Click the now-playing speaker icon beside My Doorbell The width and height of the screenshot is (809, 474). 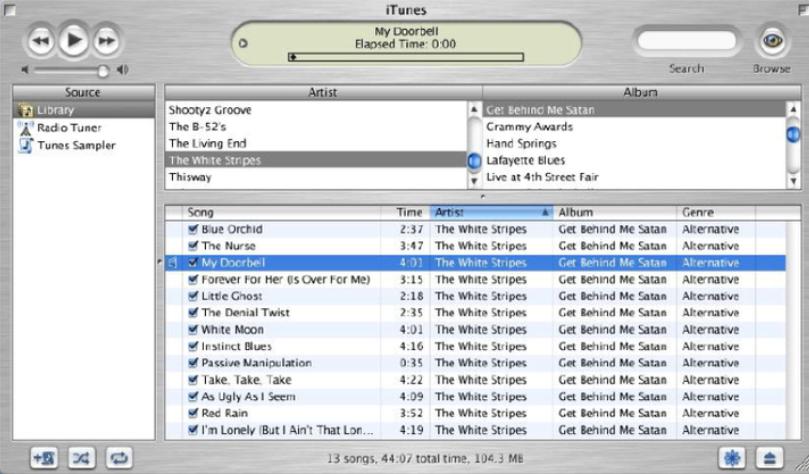click(x=173, y=263)
